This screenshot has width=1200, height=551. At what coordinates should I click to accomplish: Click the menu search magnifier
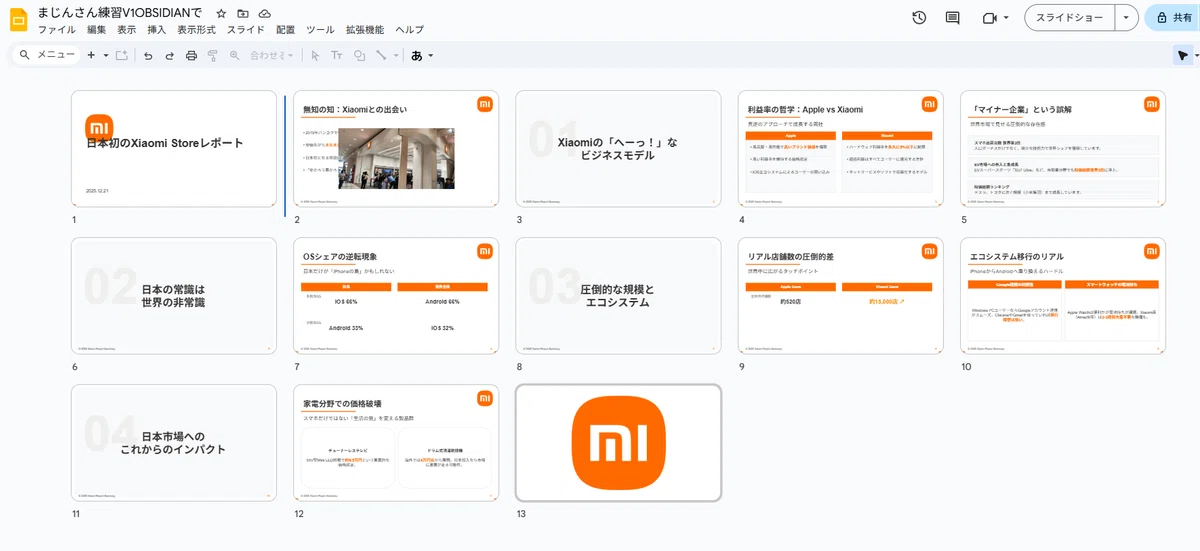coord(25,55)
